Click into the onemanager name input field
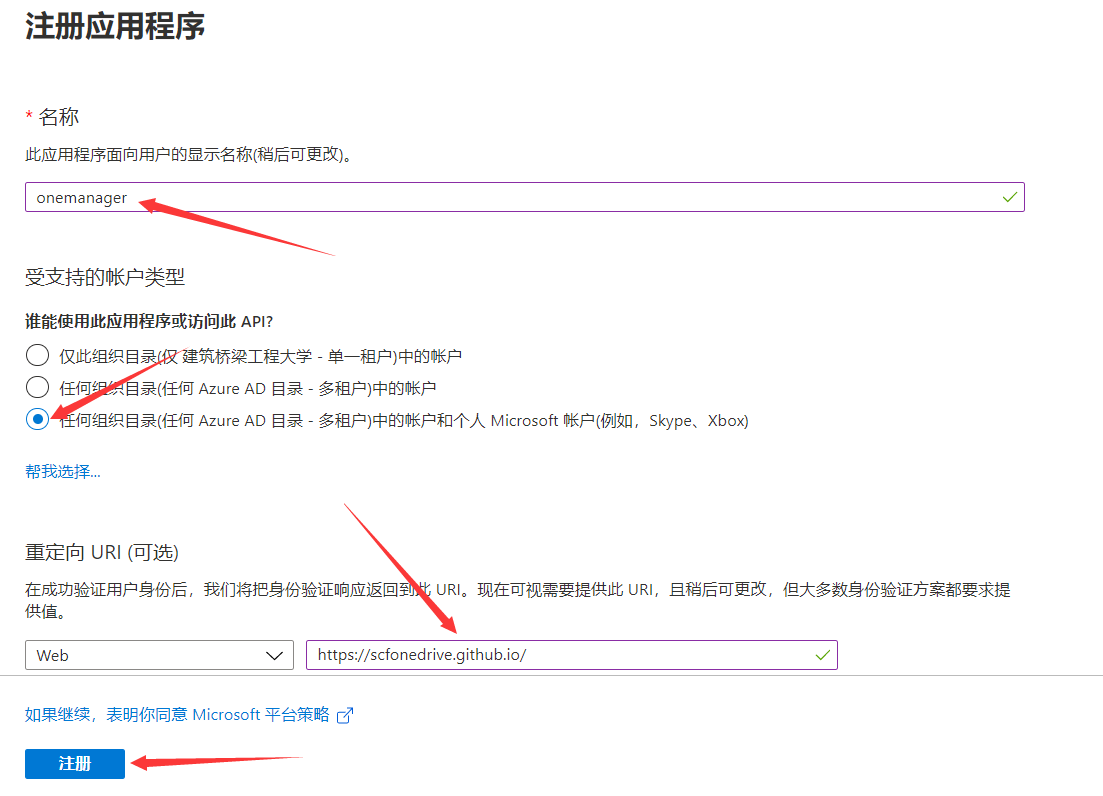 tap(500, 197)
